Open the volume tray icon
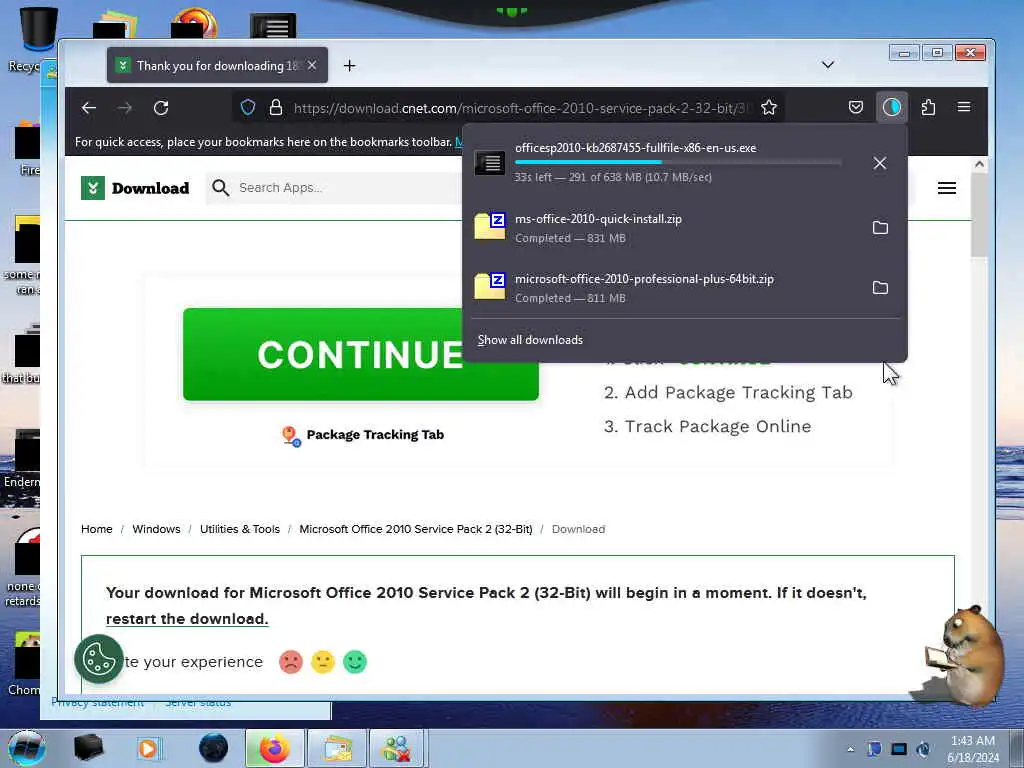 click(x=923, y=750)
